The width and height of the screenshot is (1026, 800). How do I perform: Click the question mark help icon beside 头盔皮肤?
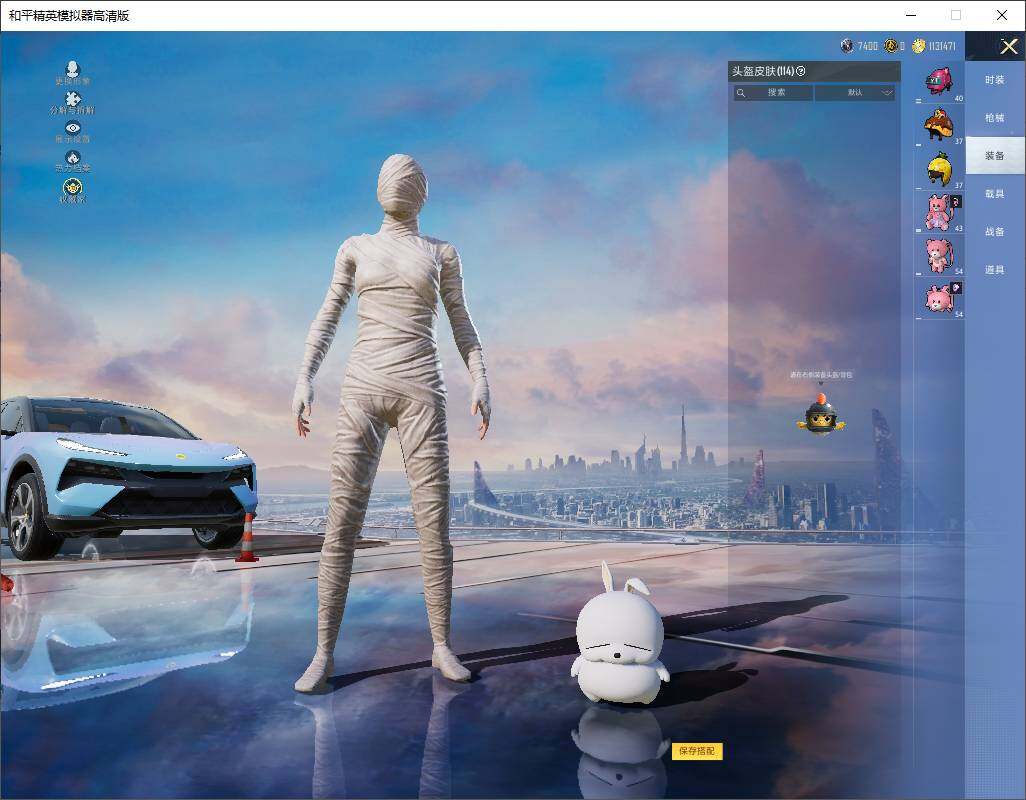pyautogui.click(x=801, y=71)
